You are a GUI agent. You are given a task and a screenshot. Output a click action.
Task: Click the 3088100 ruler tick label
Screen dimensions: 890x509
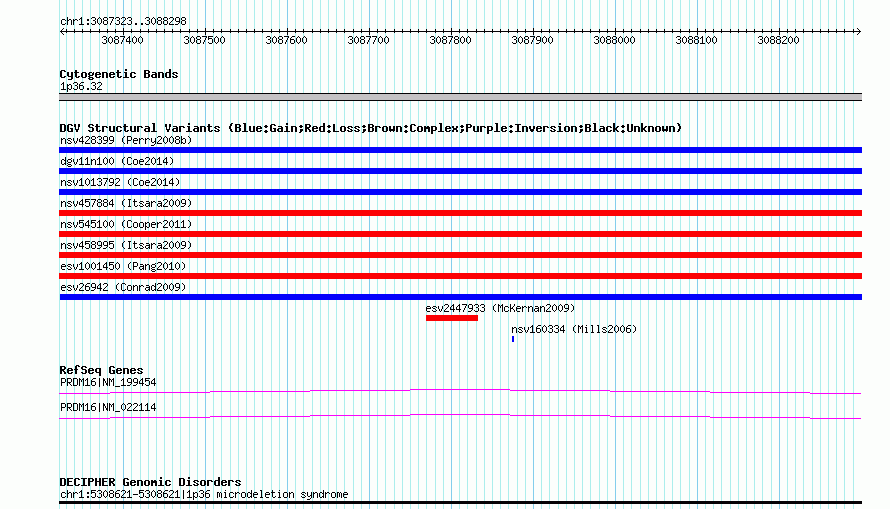click(696, 40)
